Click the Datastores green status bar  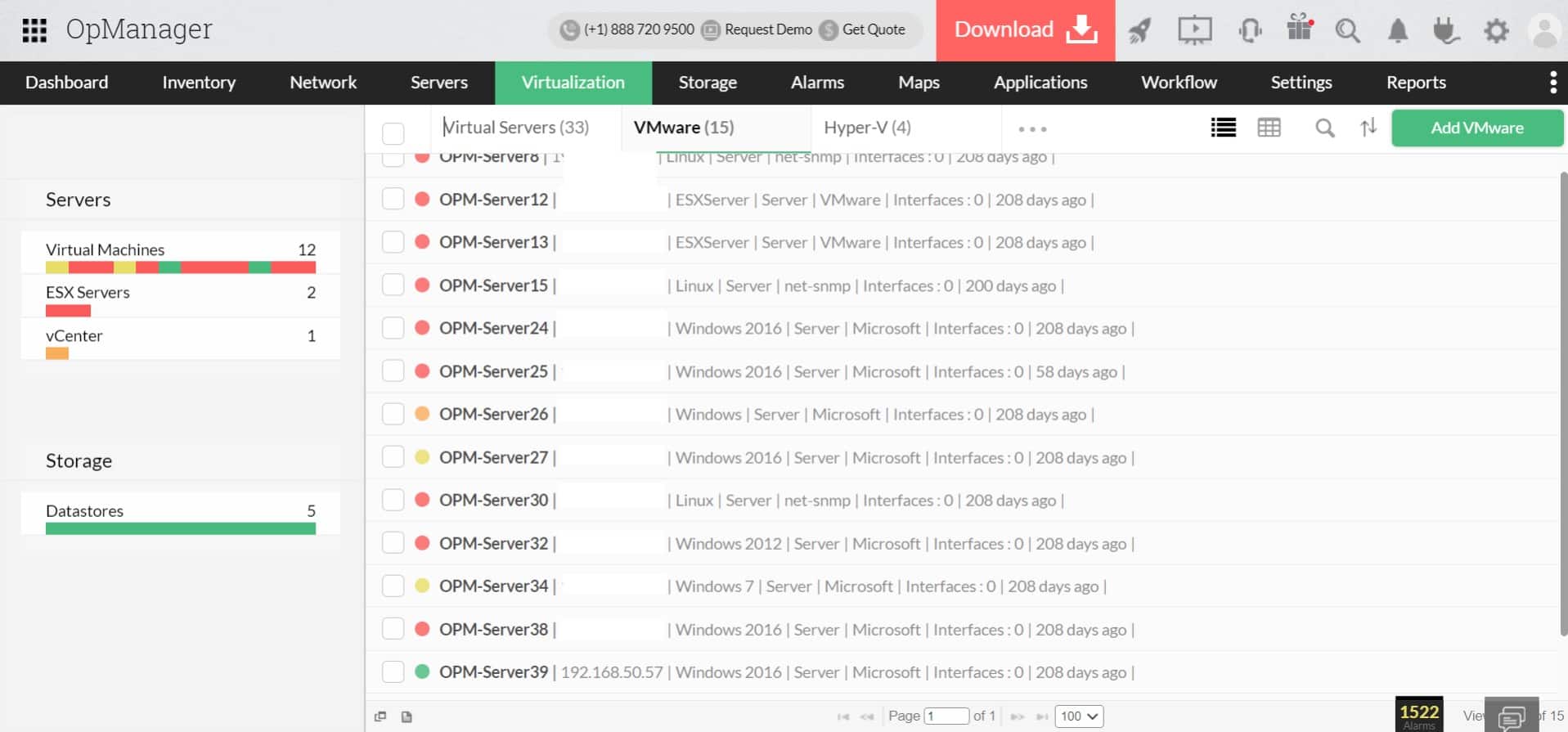pos(181,529)
